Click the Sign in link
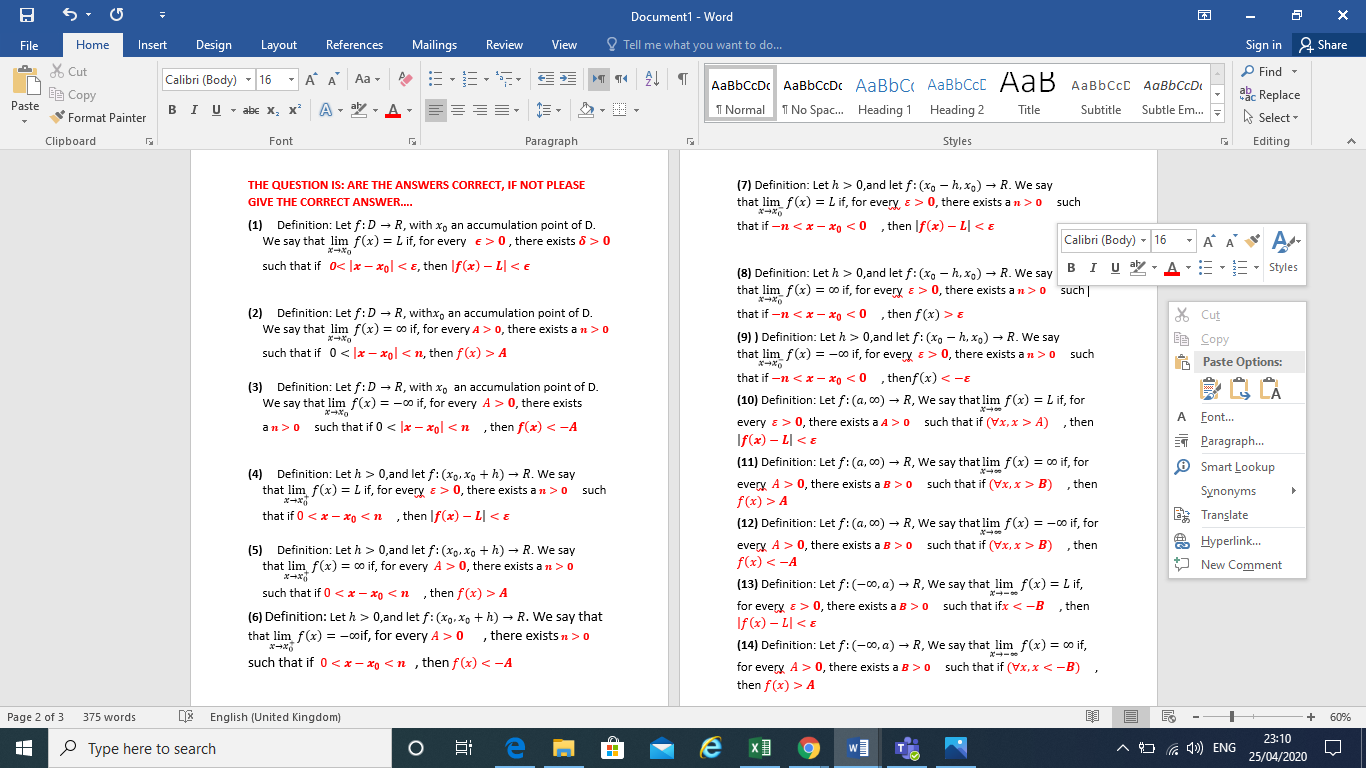This screenshot has height=768, width=1366. [1262, 44]
